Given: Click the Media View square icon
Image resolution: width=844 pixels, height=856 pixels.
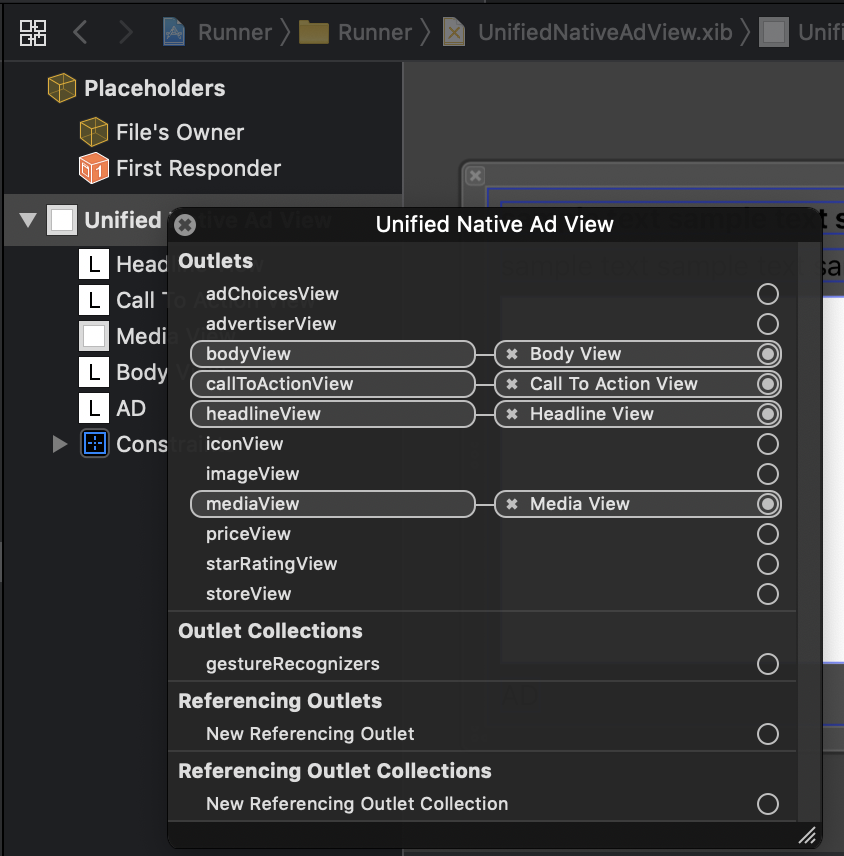Looking at the screenshot, I should coord(94,336).
